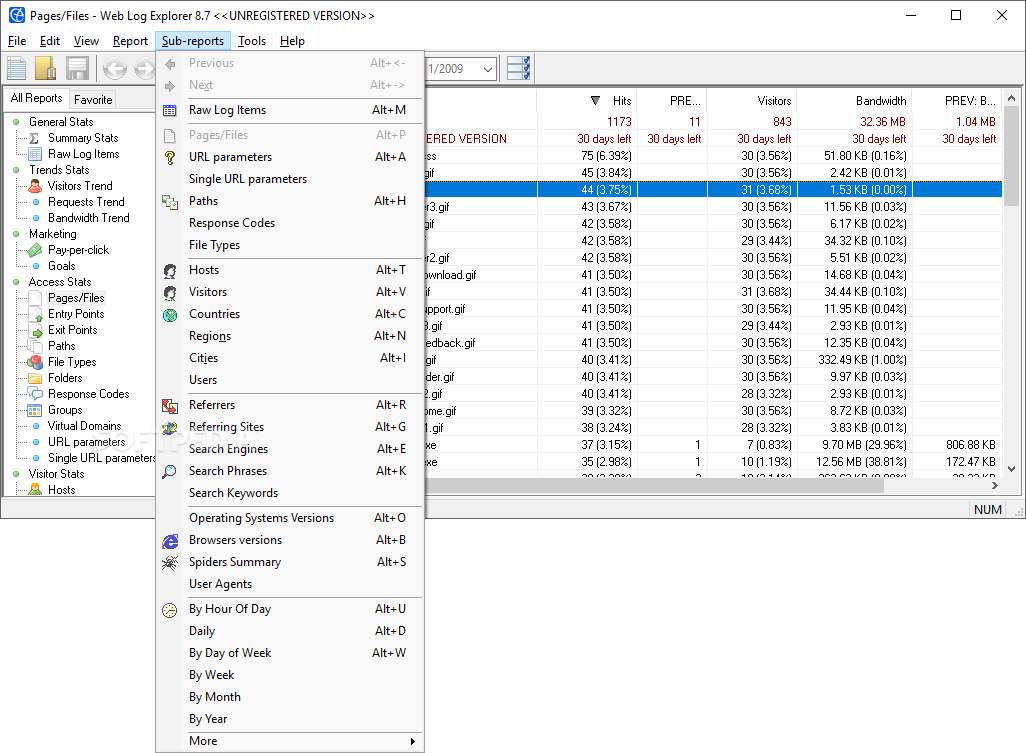This screenshot has width=1026, height=753.
Task: Click the back arrow toolbar button
Action: point(115,68)
